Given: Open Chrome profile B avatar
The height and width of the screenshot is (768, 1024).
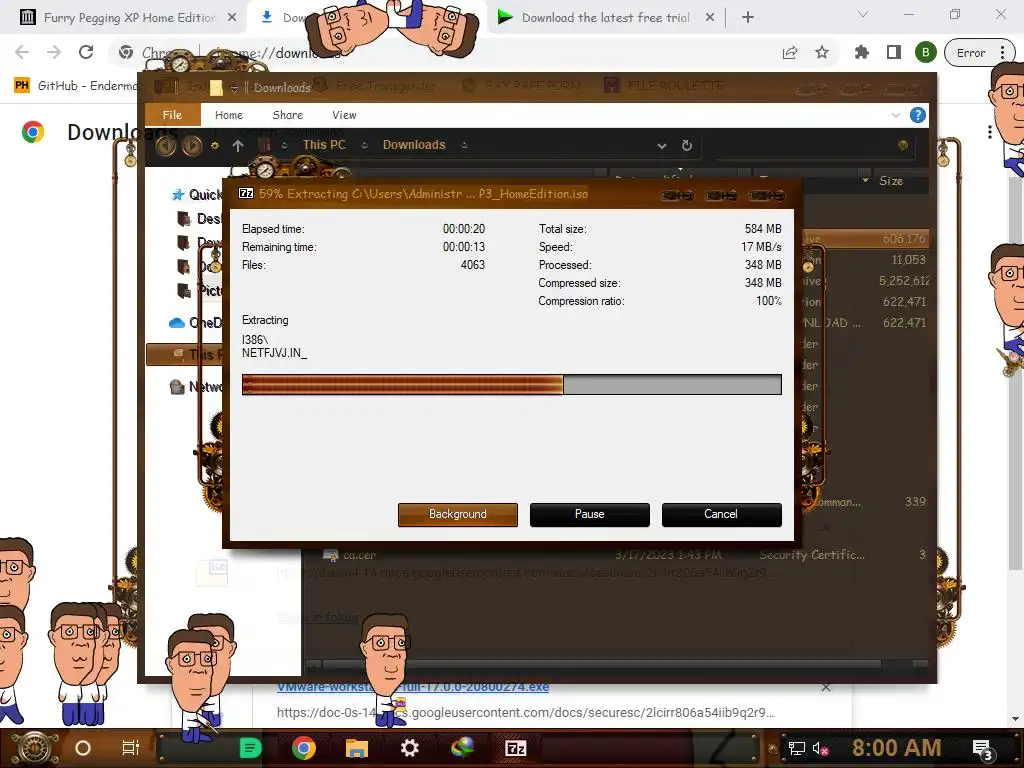Looking at the screenshot, I should point(925,53).
